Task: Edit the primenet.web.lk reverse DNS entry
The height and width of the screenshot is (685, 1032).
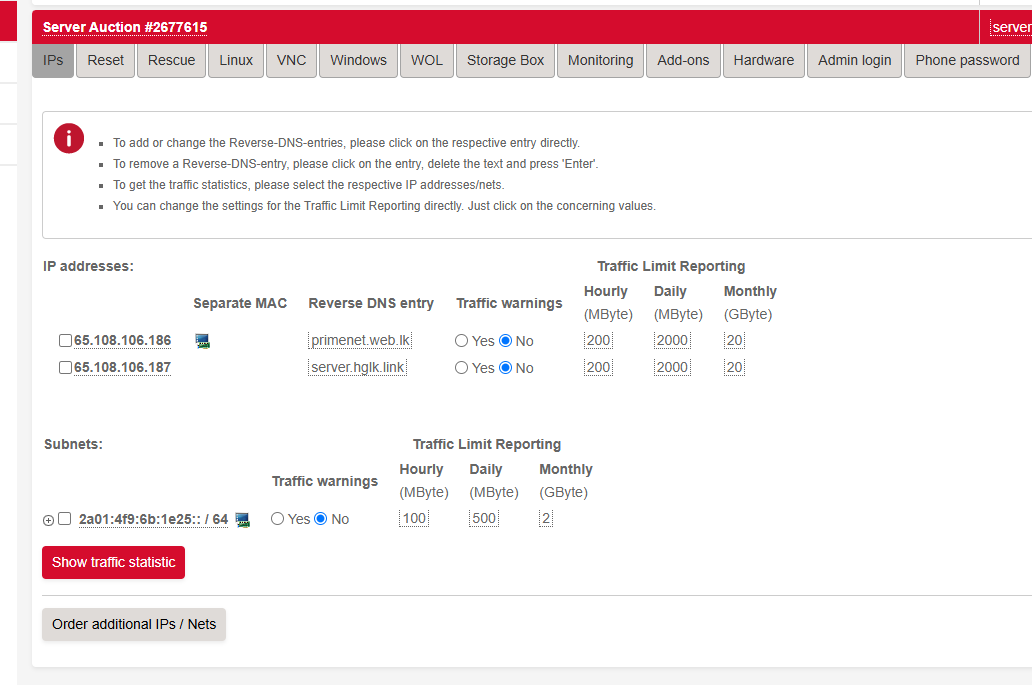Action: tap(361, 341)
